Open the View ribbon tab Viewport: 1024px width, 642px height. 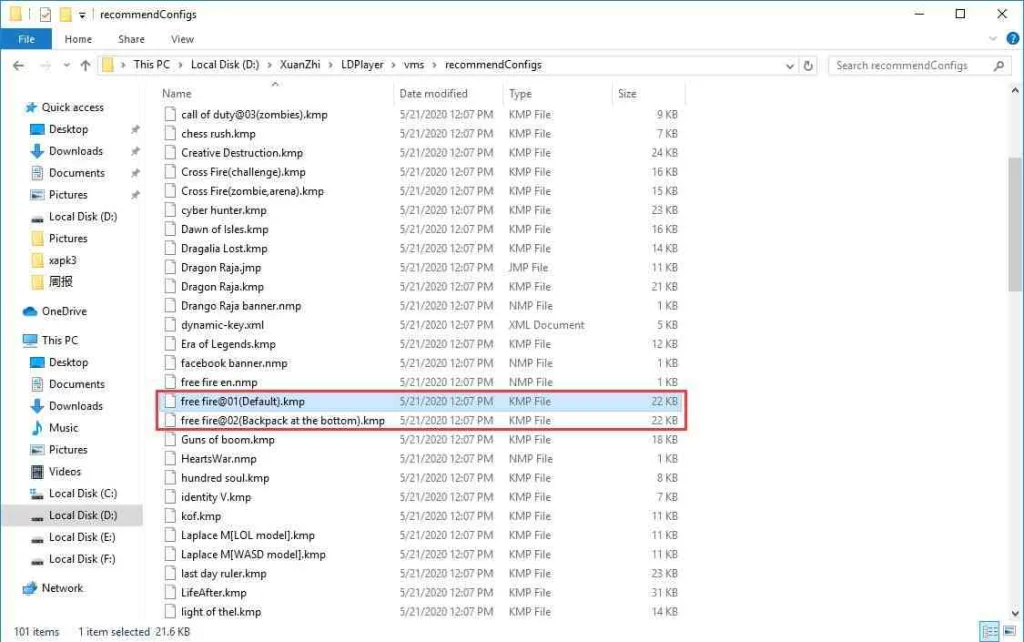182,39
